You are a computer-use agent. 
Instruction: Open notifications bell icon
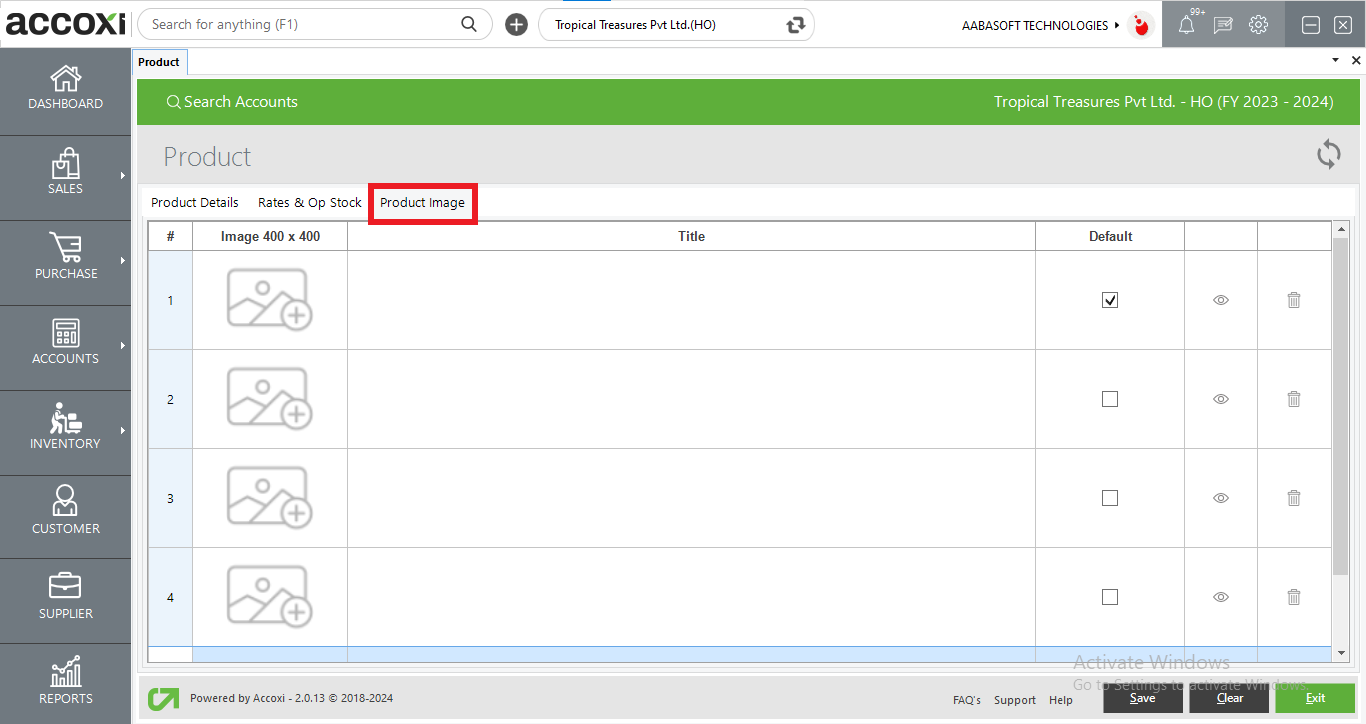coord(1186,26)
